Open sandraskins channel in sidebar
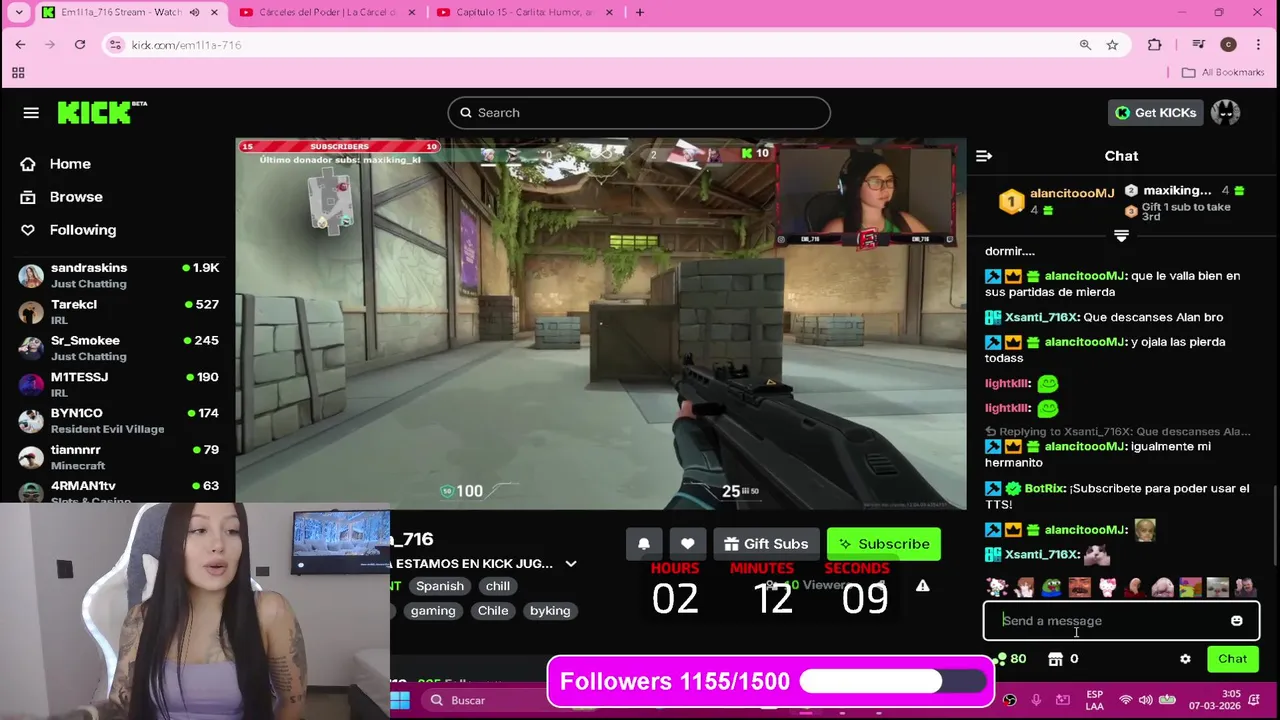1280x720 pixels. click(x=120, y=275)
